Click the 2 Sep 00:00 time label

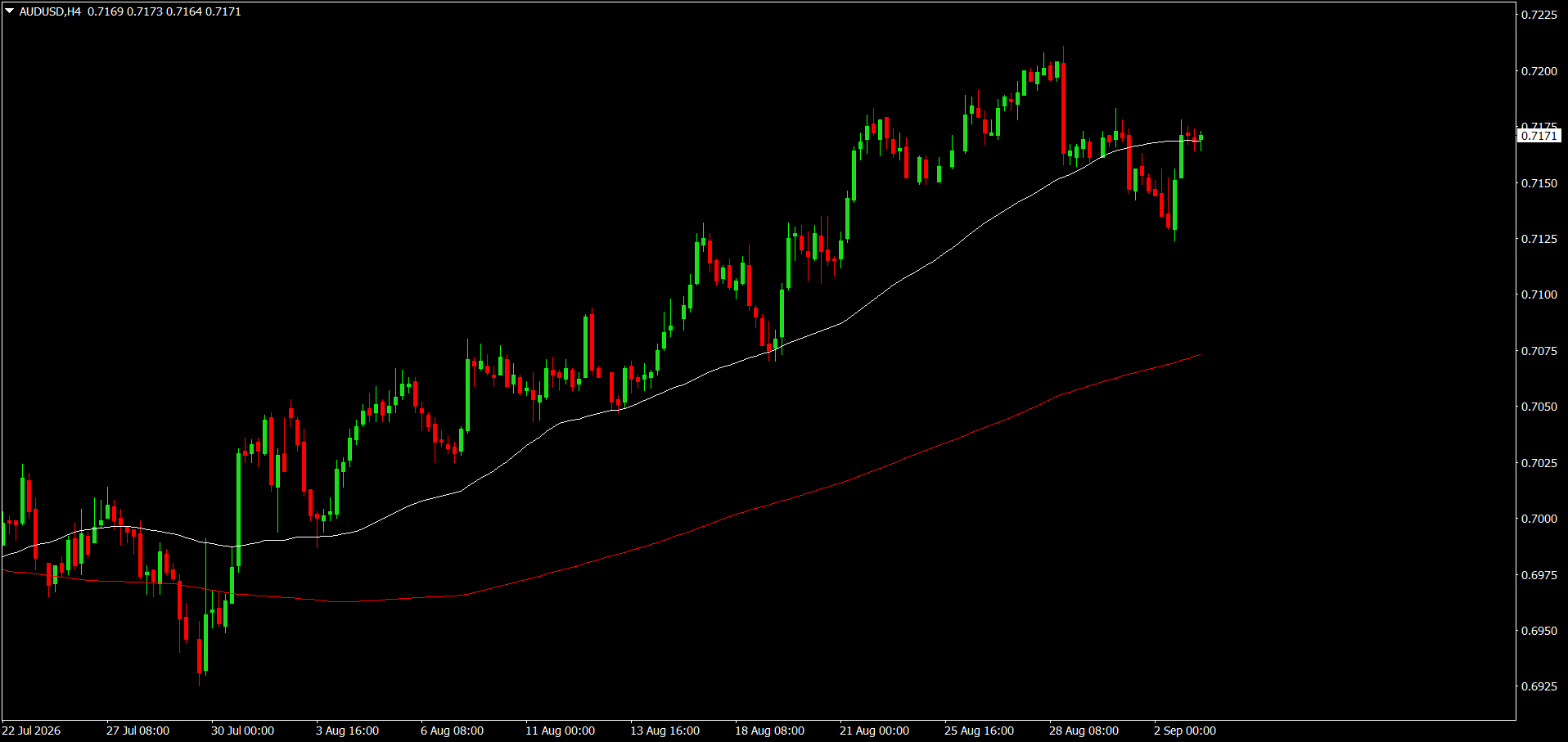1185,731
